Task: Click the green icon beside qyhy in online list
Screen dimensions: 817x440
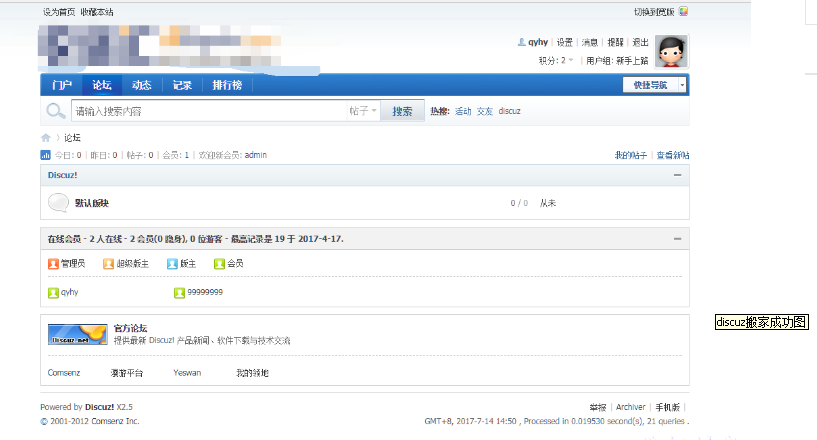Action: (53, 292)
